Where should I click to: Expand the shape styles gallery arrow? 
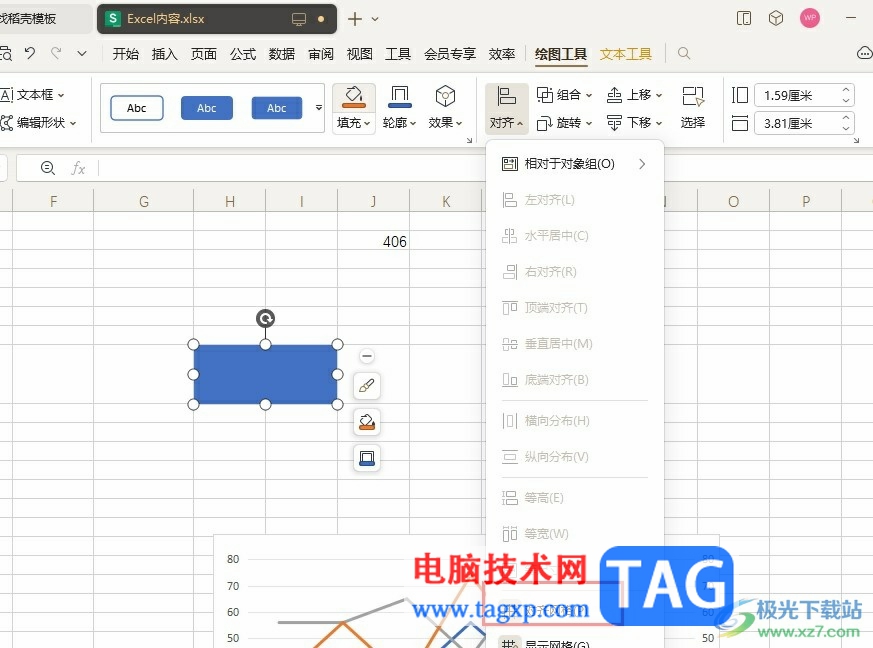click(x=318, y=107)
